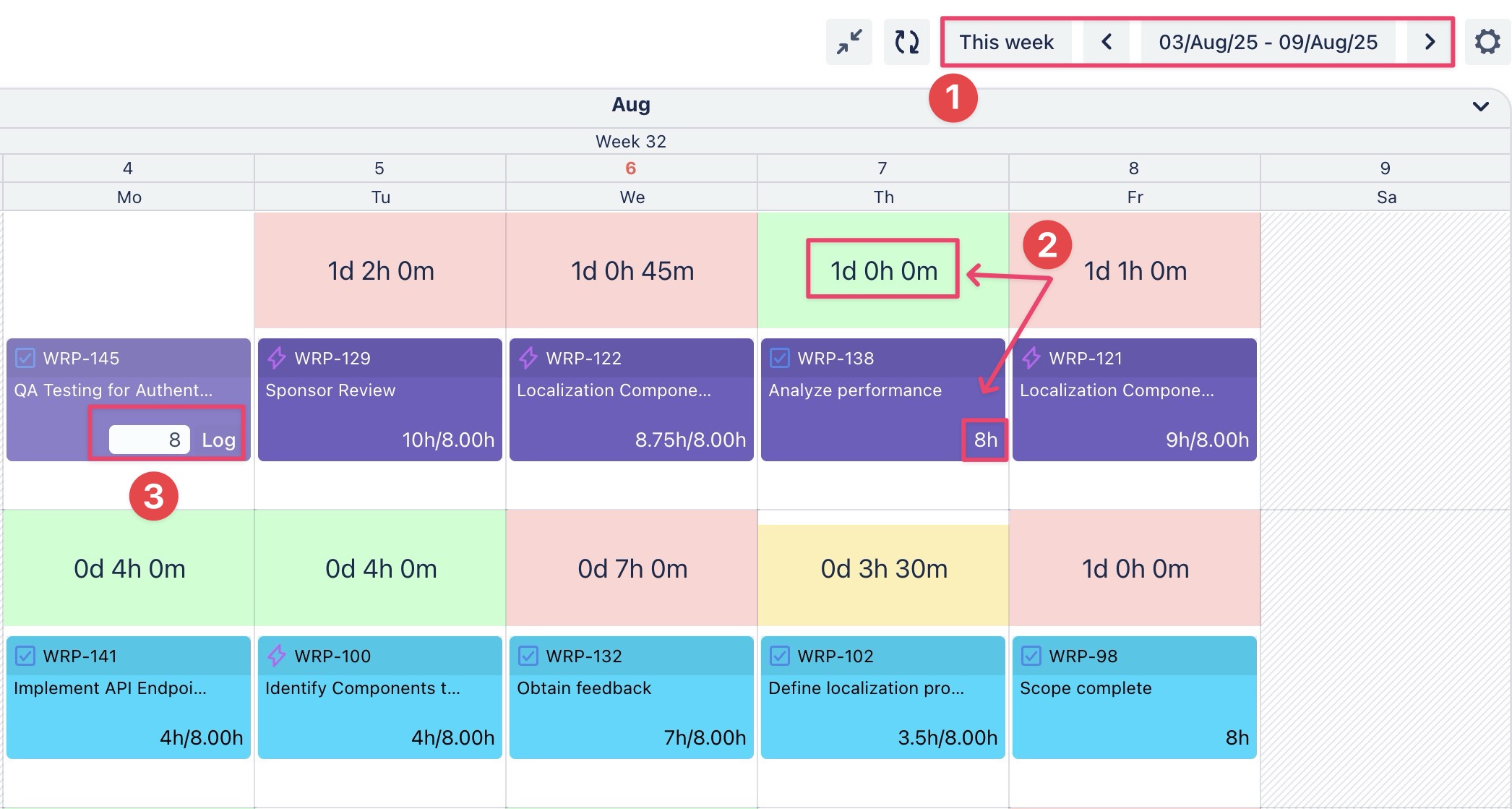The image size is (1512, 809).
Task: Open the date range 03/Aug/25 - 09/Aug/25 picker
Action: pyautogui.click(x=1268, y=42)
